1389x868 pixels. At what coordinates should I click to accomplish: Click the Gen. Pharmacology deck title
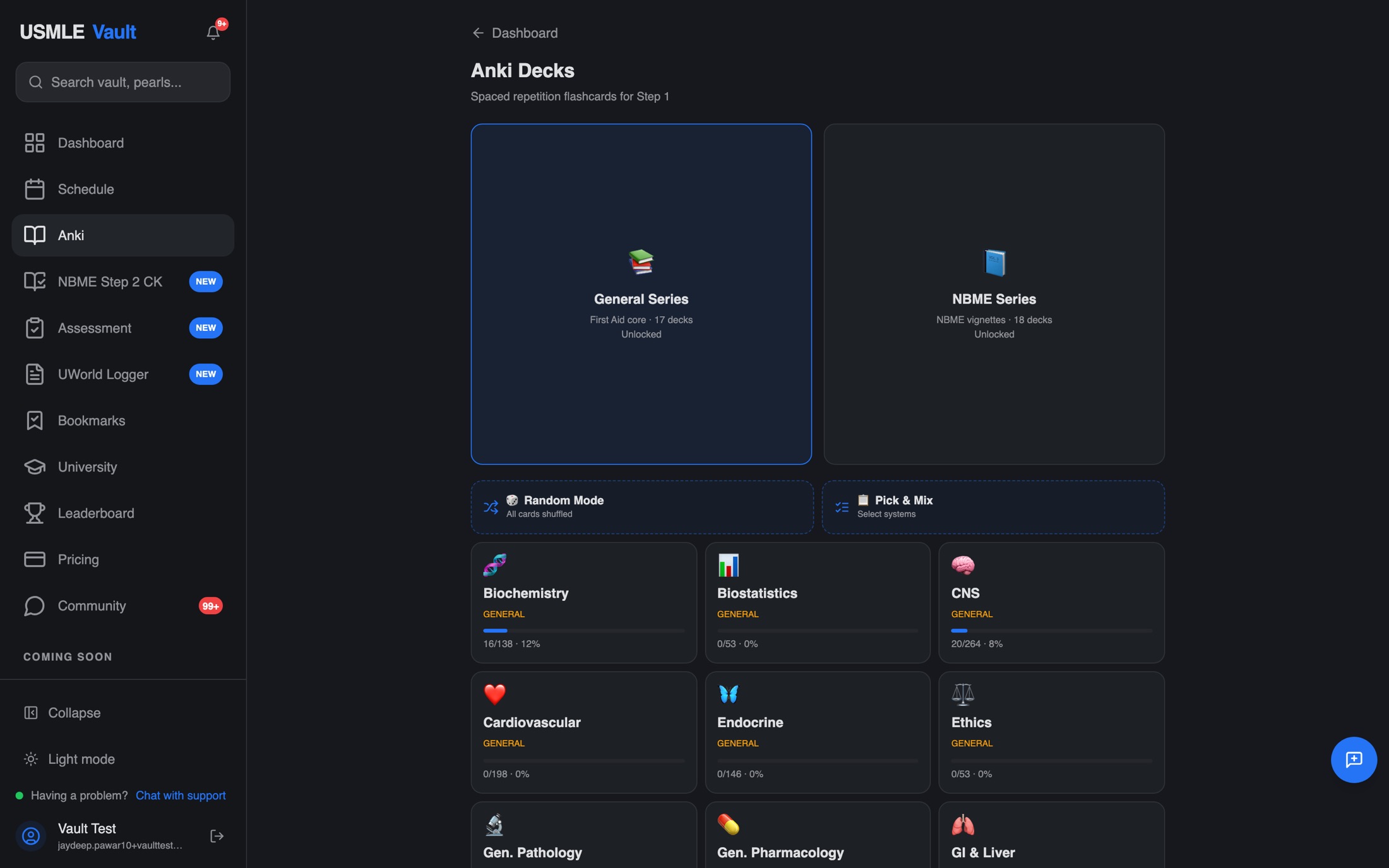point(780,852)
